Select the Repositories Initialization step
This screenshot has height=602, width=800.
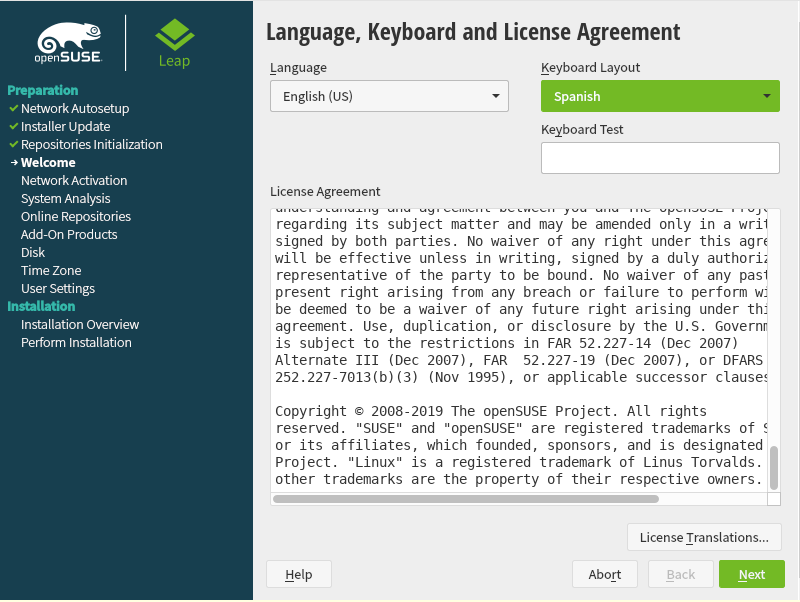92,144
